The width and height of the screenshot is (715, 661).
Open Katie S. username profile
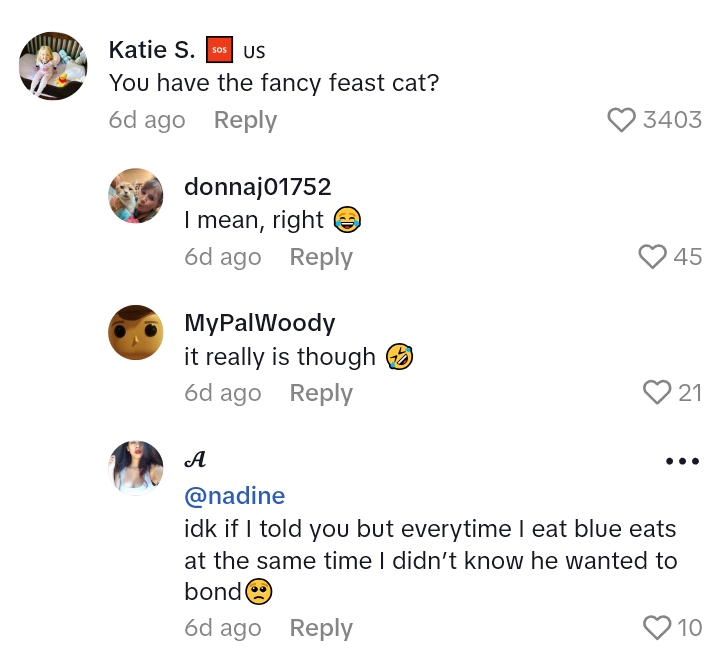pyautogui.click(x=152, y=49)
